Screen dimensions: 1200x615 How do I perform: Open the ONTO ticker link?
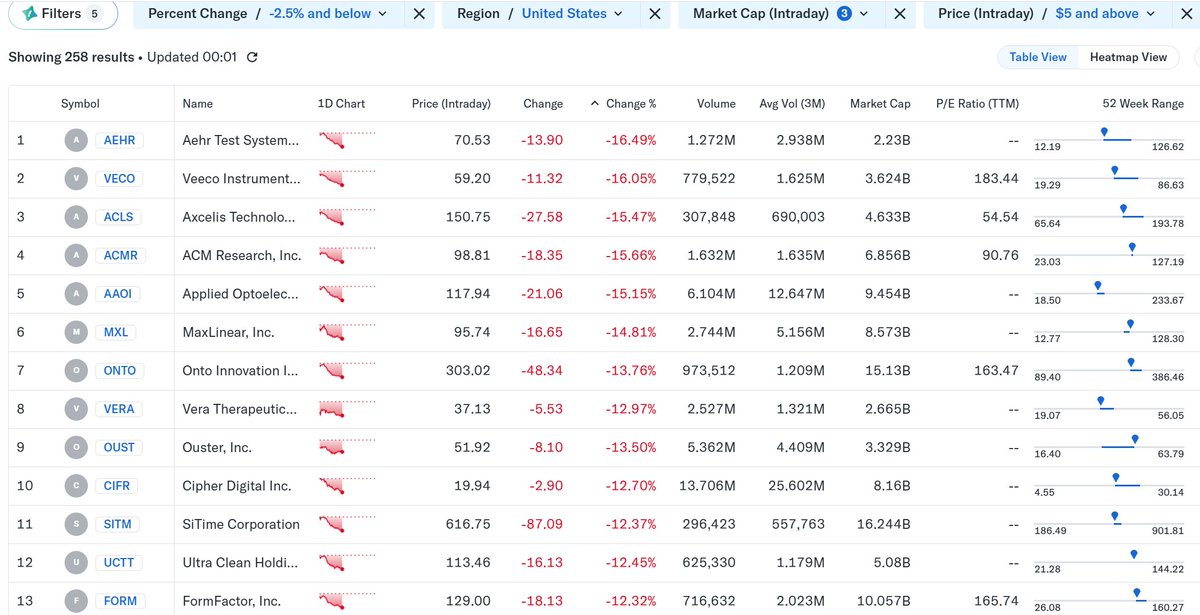[x=120, y=370]
